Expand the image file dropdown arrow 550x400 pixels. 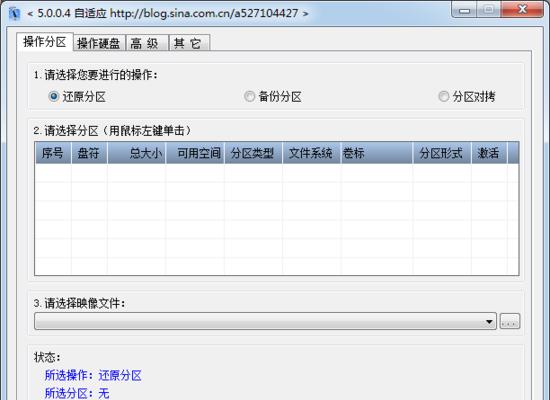[x=489, y=321]
